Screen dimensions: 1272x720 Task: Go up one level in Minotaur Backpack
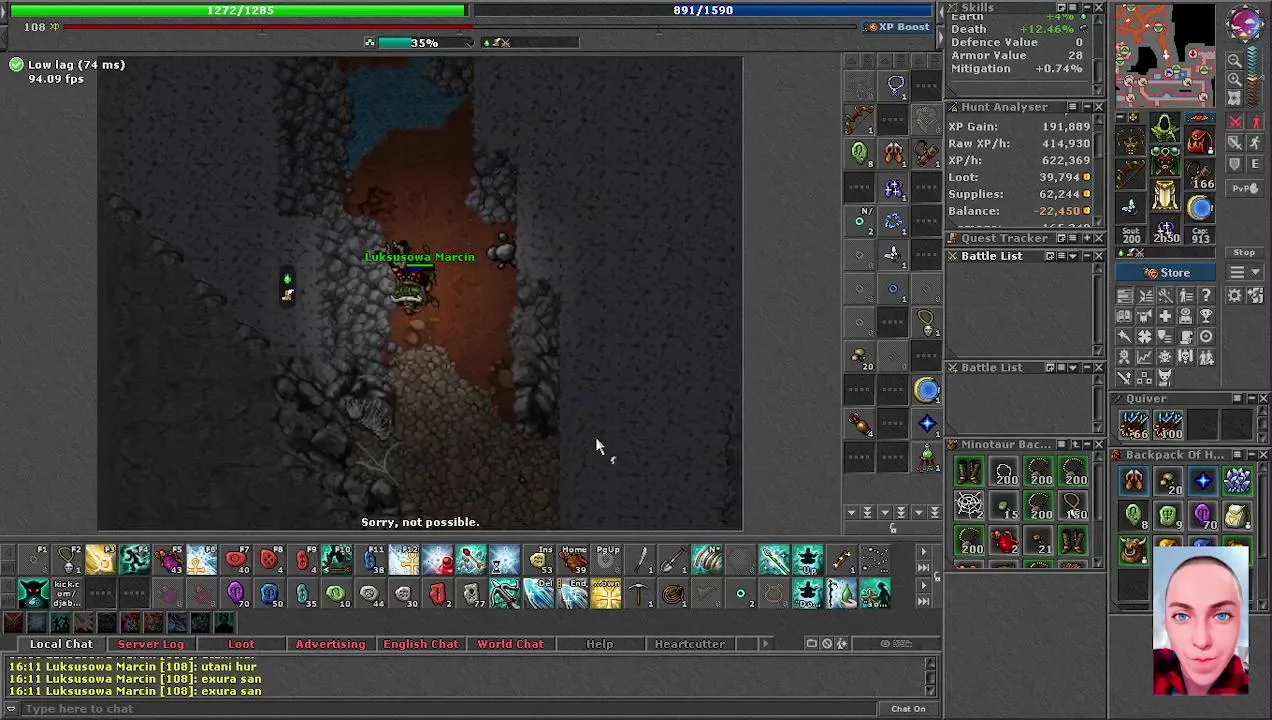point(1076,444)
